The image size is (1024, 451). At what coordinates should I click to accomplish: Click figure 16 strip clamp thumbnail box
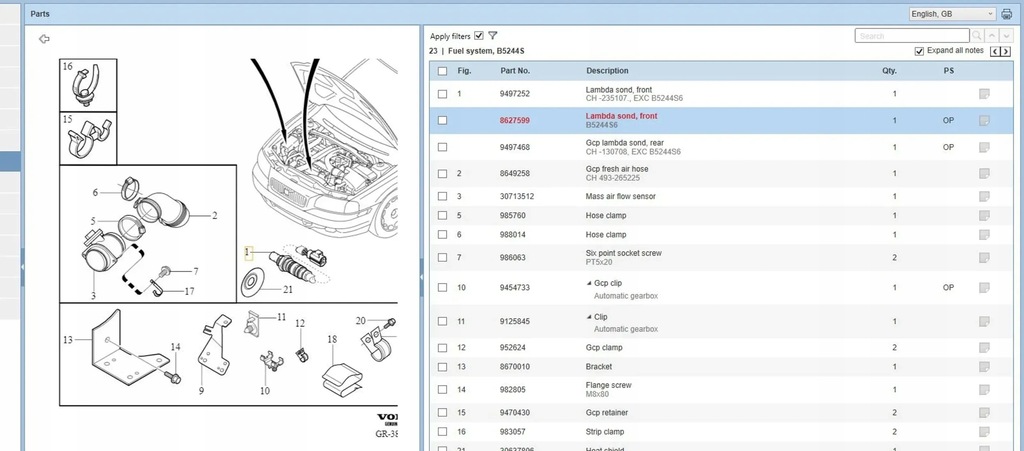click(88, 85)
